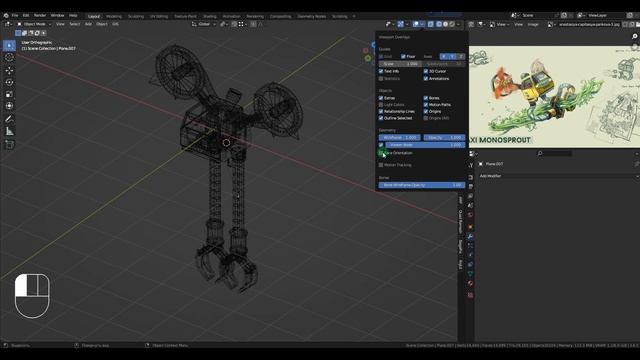Enable the Face Orientation checkbox
Screen dimensions: 640x360
coord(381,153)
